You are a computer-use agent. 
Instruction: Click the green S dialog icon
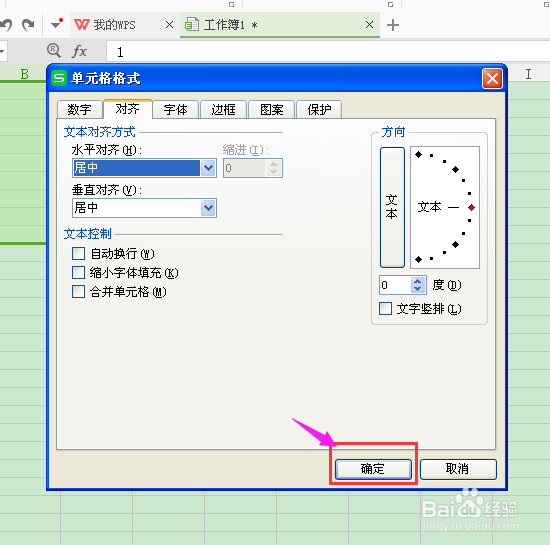coord(59,78)
